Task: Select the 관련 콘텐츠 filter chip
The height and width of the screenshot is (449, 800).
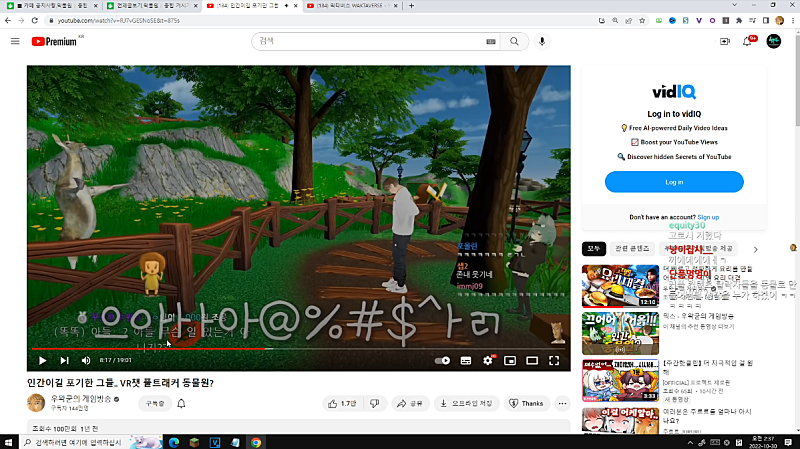Action: (632, 248)
